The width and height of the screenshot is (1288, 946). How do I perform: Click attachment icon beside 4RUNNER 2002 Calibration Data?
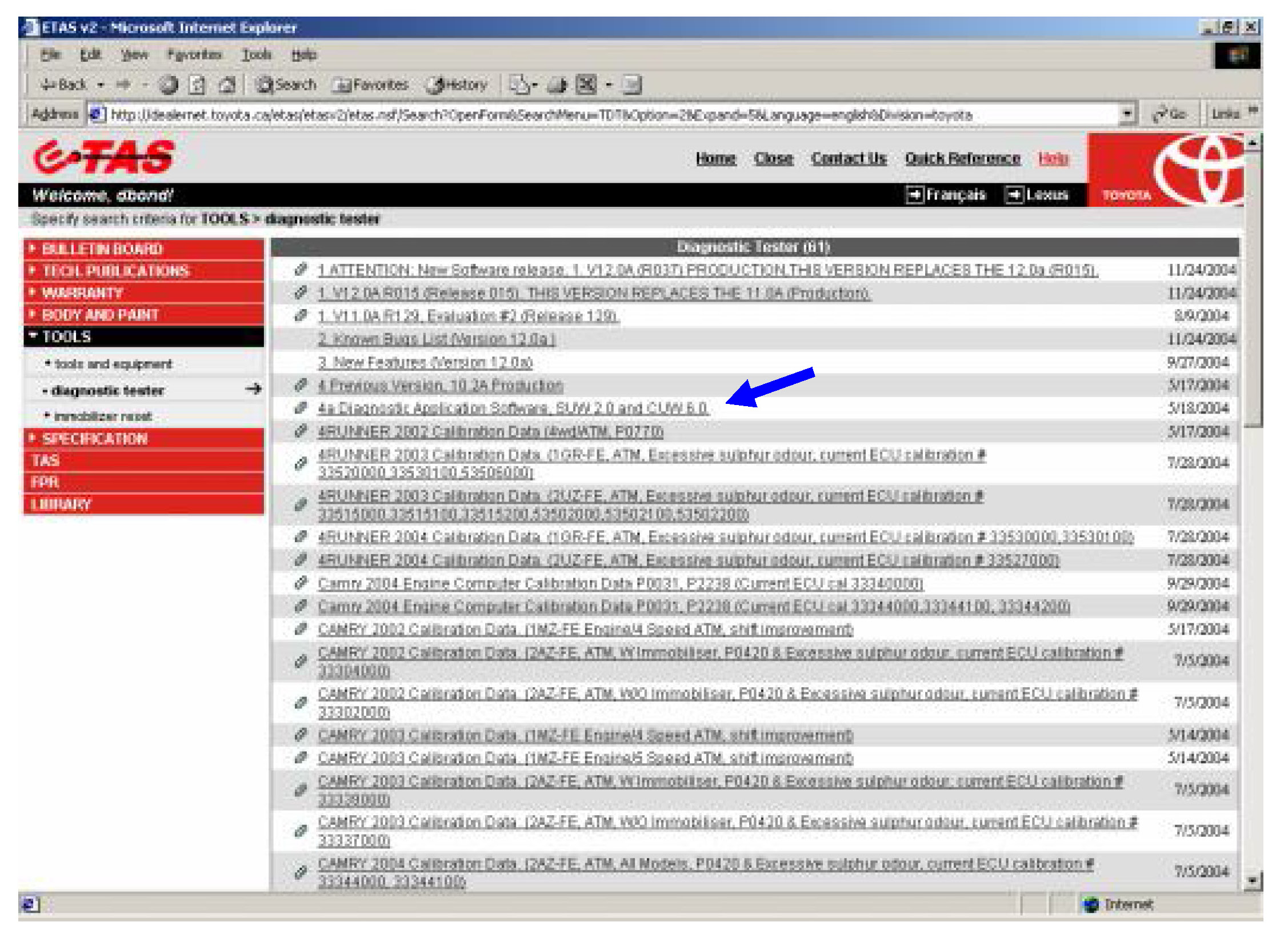pyautogui.click(x=301, y=431)
